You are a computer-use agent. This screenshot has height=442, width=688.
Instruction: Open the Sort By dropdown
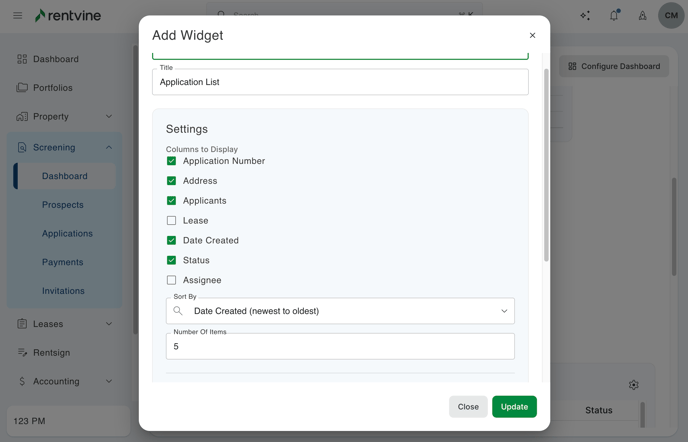click(x=340, y=311)
